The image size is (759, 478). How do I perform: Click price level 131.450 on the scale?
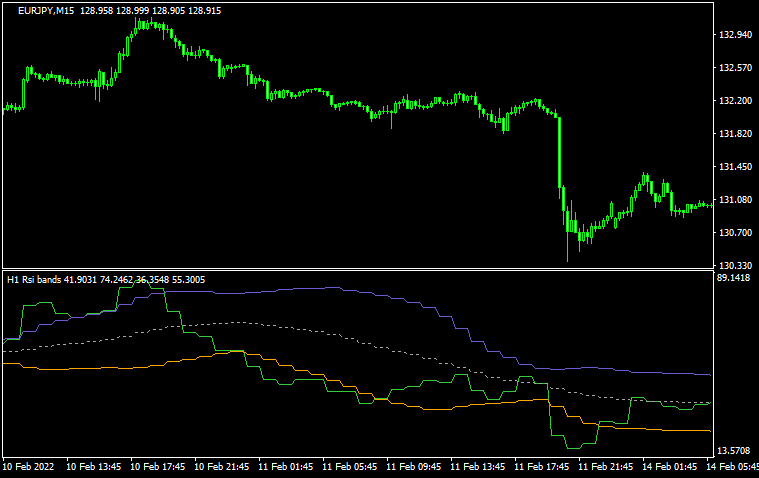(x=736, y=166)
